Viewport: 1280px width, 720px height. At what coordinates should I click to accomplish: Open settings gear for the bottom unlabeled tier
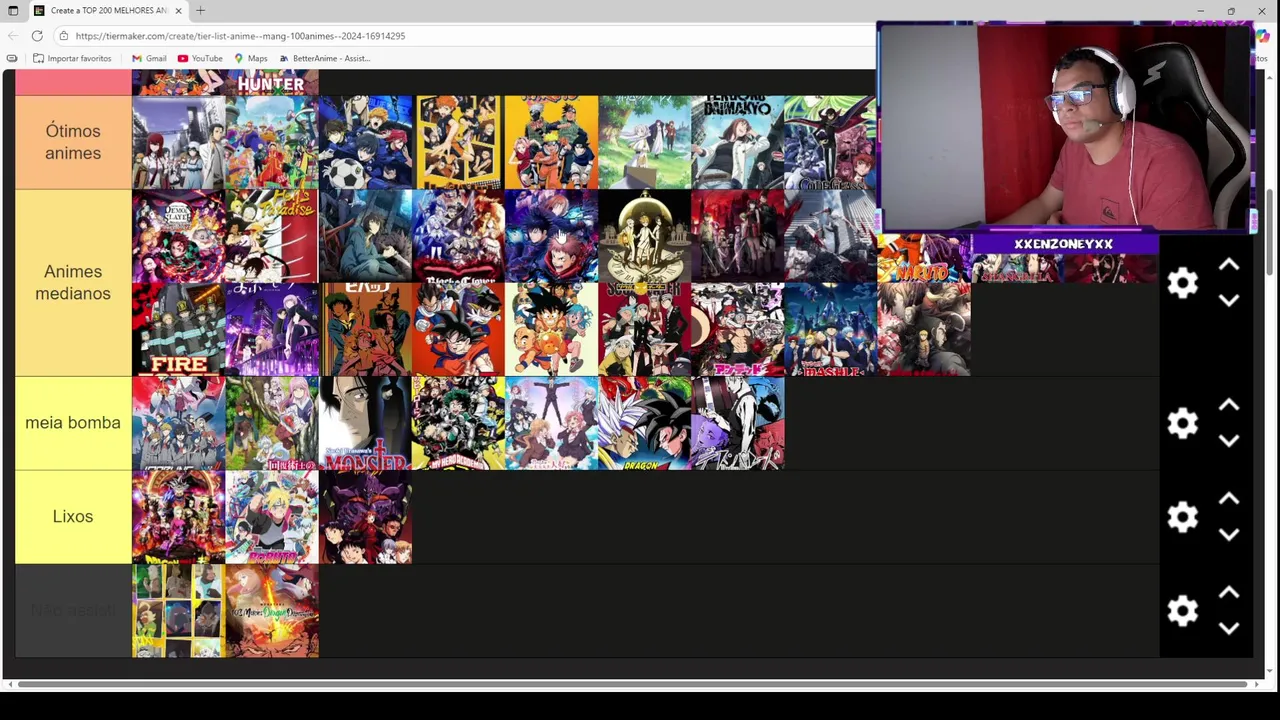point(1183,611)
